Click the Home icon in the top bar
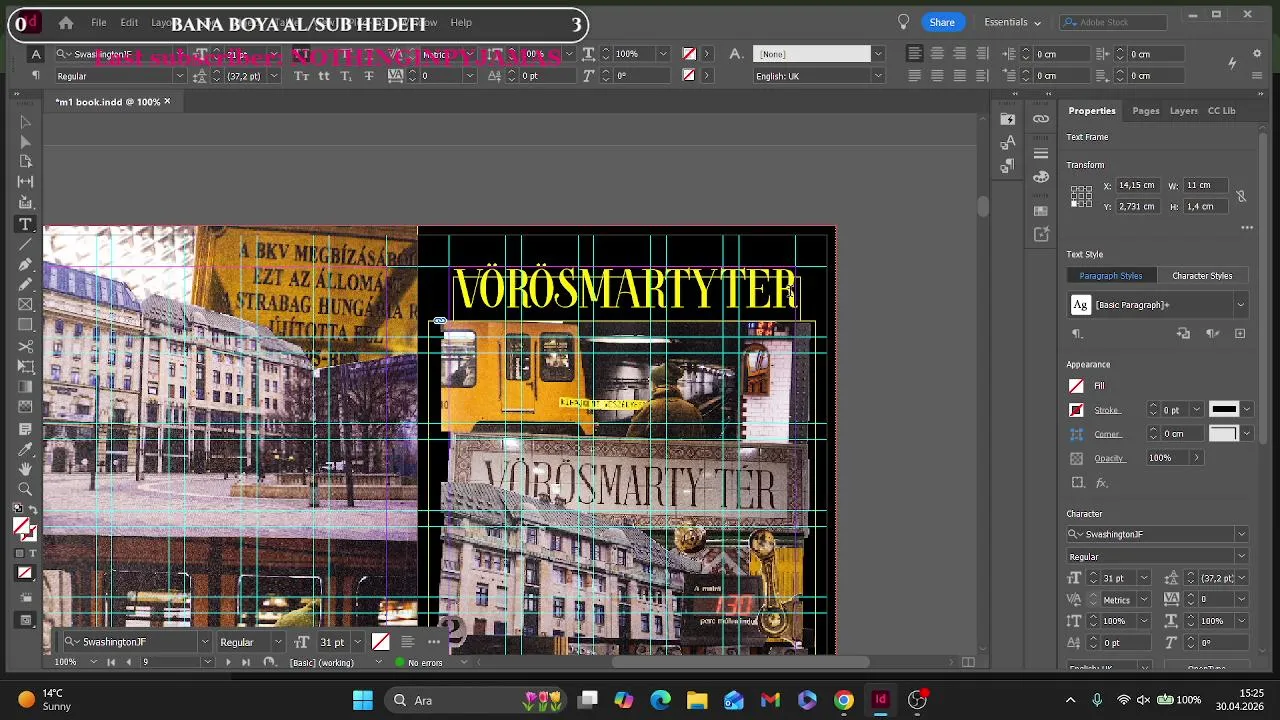The image size is (1280, 720). pos(66,23)
